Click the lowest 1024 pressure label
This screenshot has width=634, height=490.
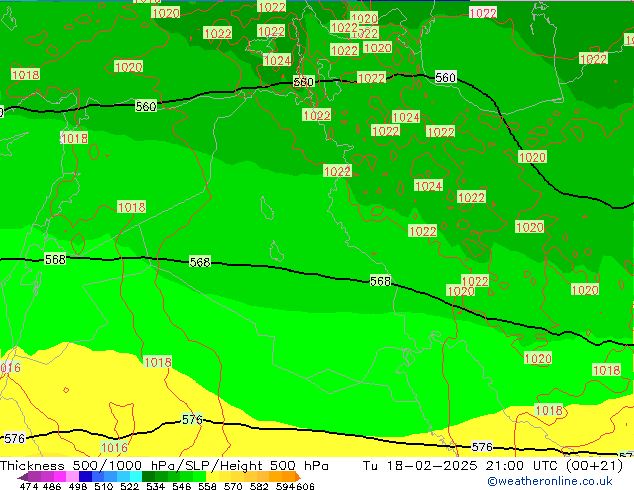(x=429, y=186)
